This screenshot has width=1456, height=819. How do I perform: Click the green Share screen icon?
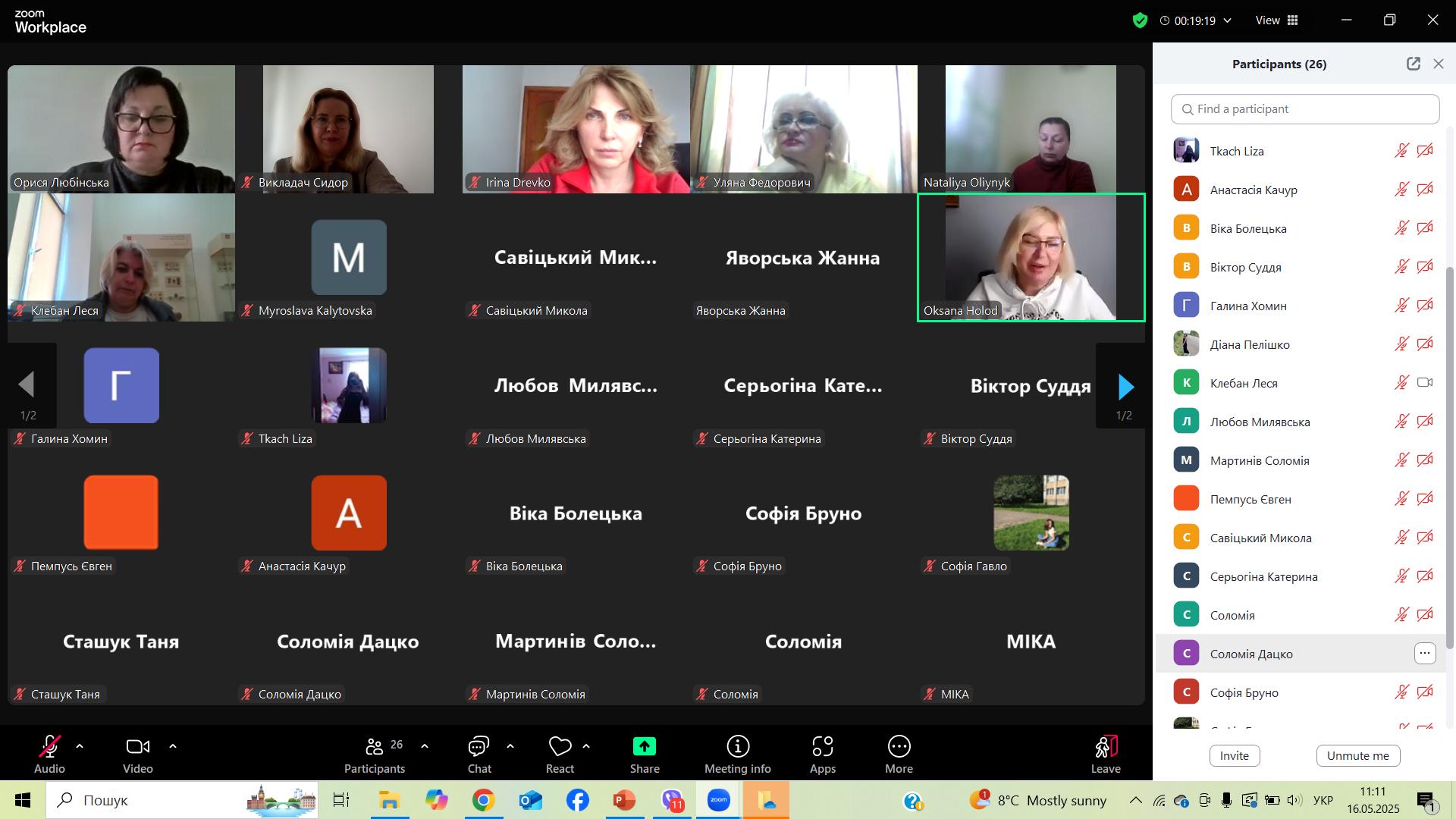pos(645,747)
